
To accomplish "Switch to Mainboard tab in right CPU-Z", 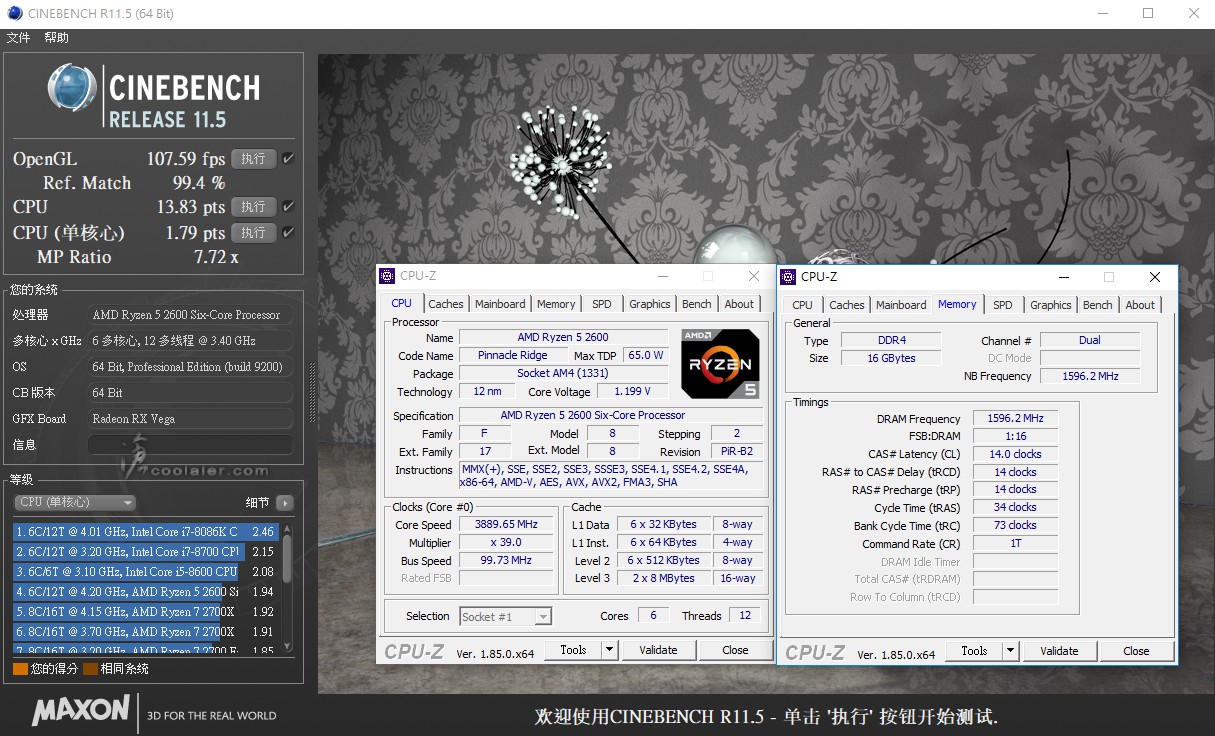I will (901, 305).
